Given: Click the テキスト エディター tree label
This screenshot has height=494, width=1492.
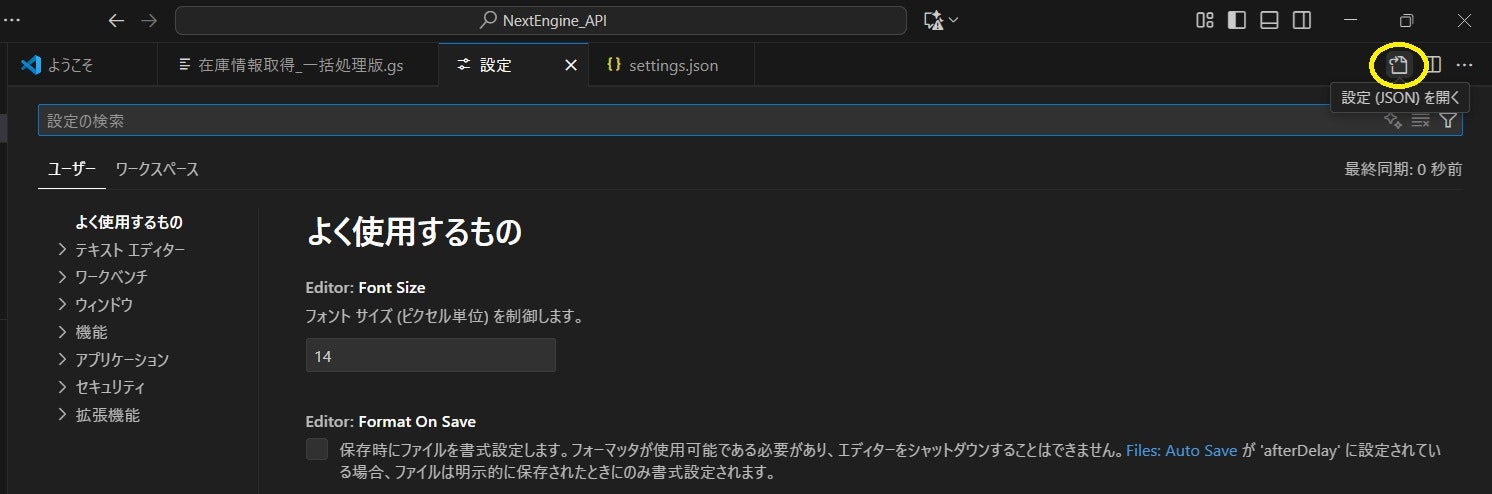Looking at the screenshot, I should (x=130, y=249).
